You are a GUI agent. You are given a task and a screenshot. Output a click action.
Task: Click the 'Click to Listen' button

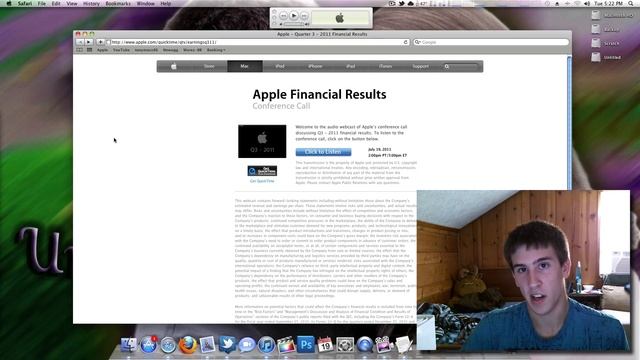pyautogui.click(x=323, y=152)
